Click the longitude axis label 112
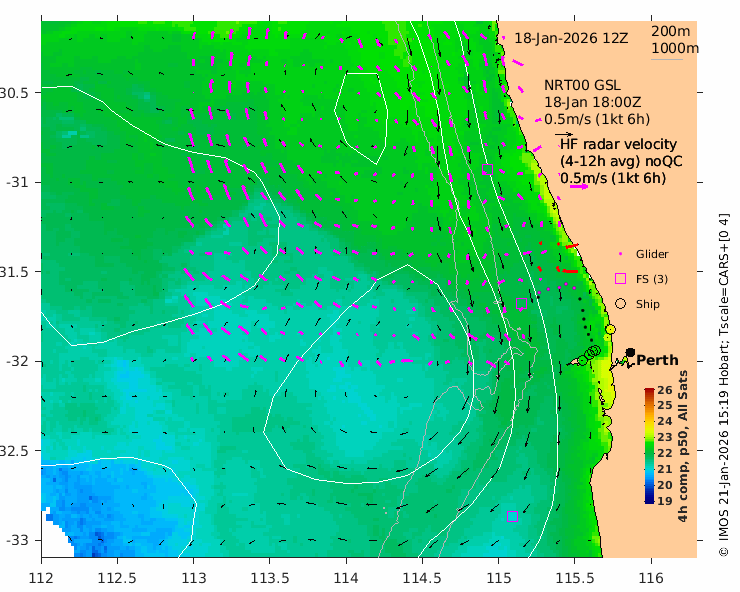The width and height of the screenshot is (740, 592). [x=41, y=578]
